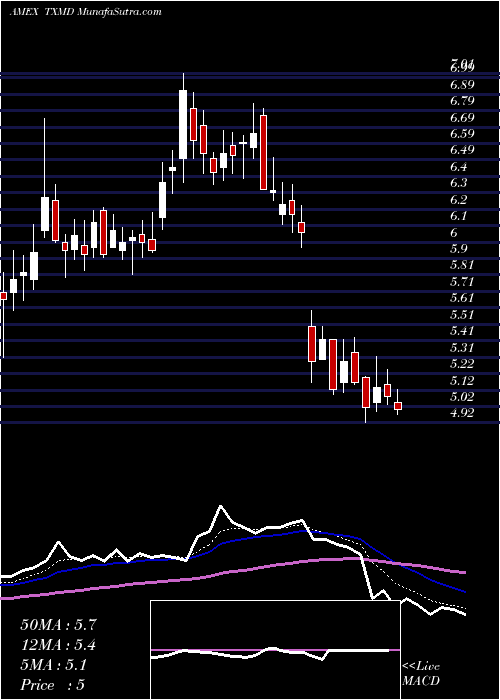Click the 6.4 price axis label

pos(458,167)
